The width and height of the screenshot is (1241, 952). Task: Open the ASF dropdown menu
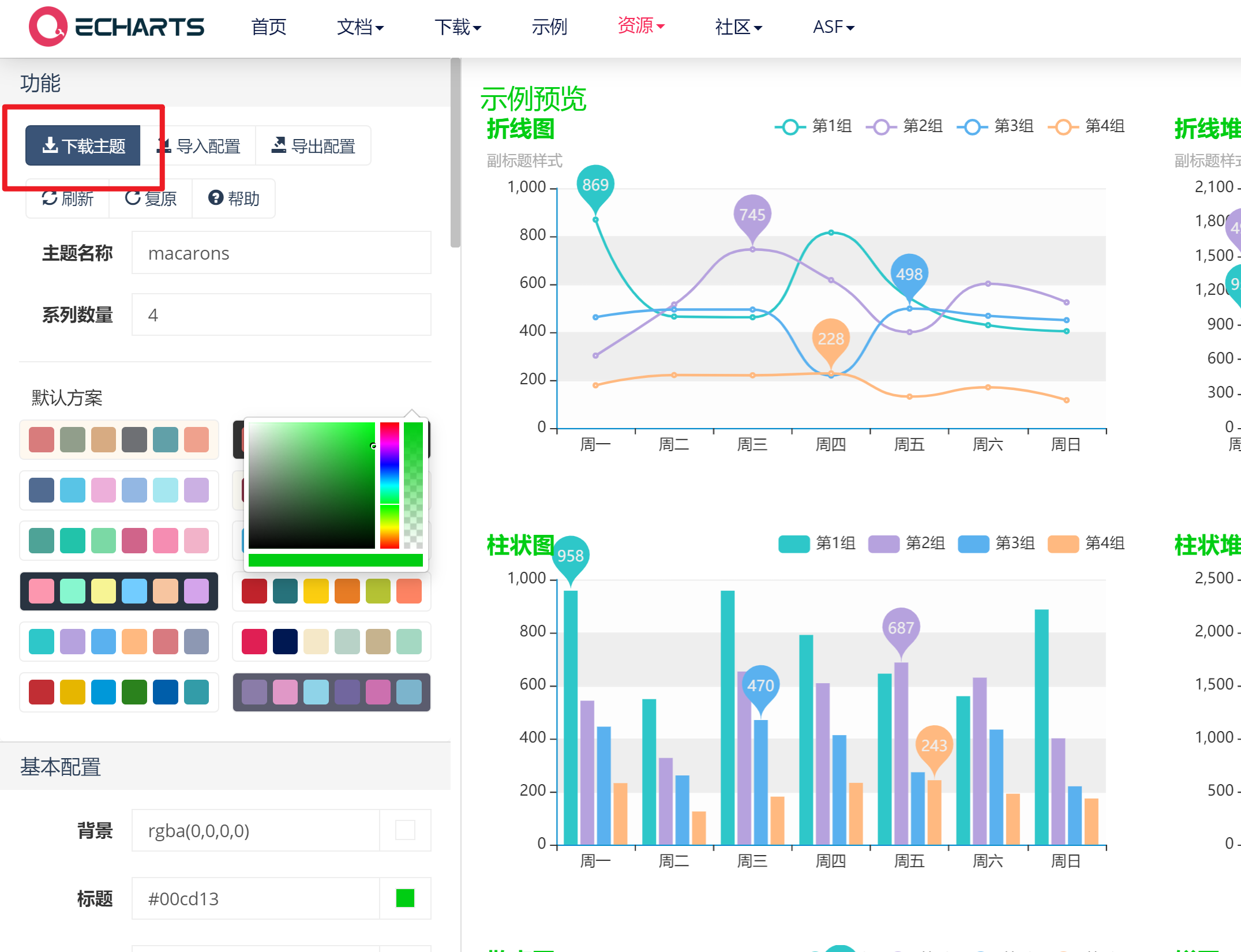tap(833, 27)
